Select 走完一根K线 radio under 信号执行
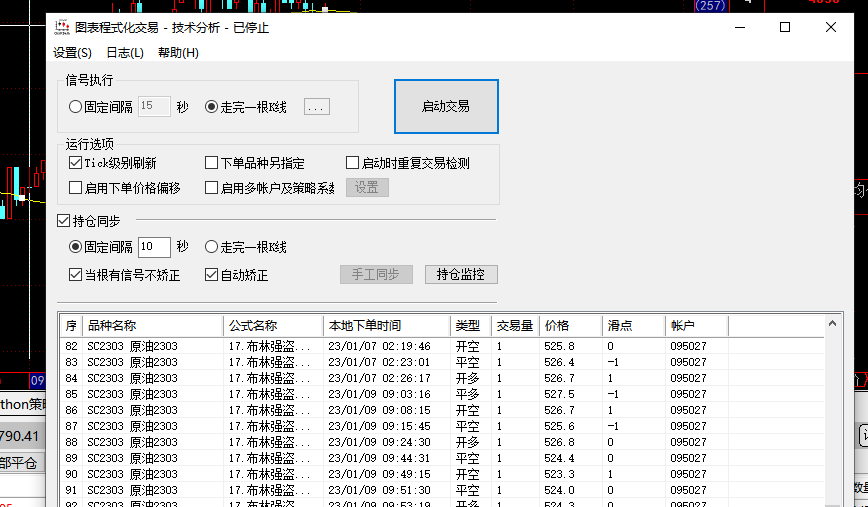 [x=211, y=106]
